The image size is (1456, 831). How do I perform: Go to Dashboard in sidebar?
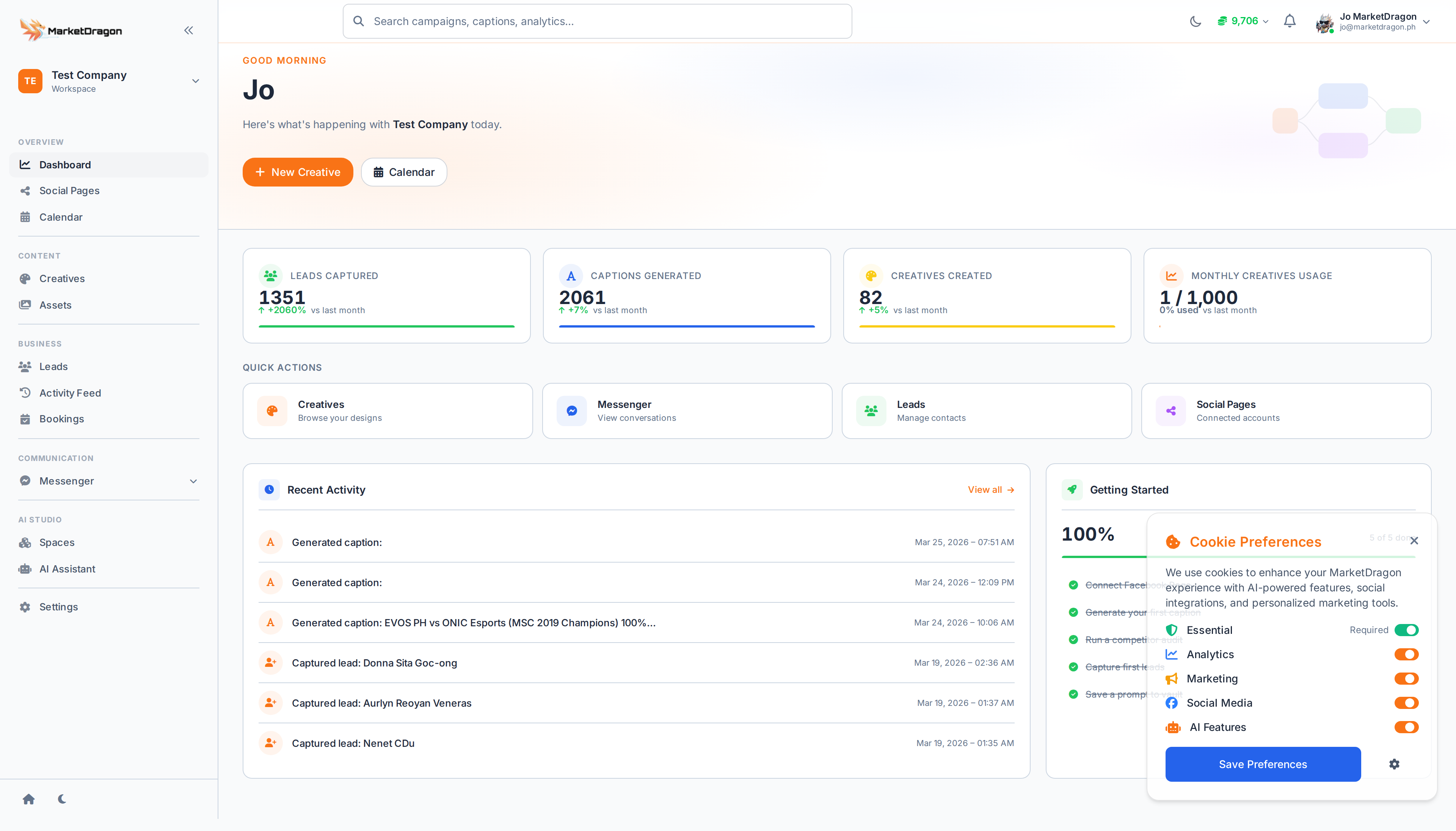pos(109,165)
